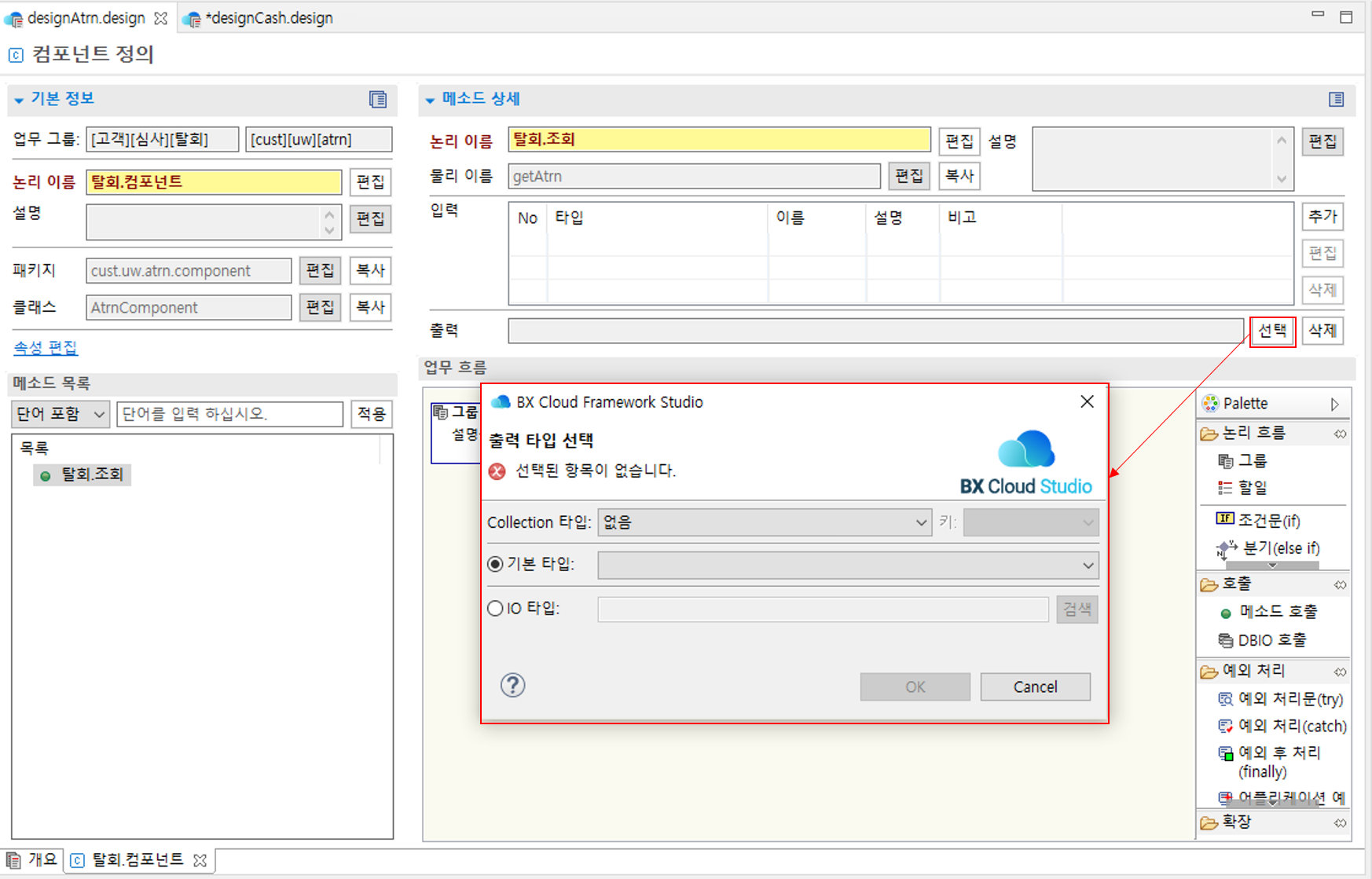Viewport: 1372px width, 879px height.
Task: Switch to the *designCash.design tab
Action: coord(267,17)
